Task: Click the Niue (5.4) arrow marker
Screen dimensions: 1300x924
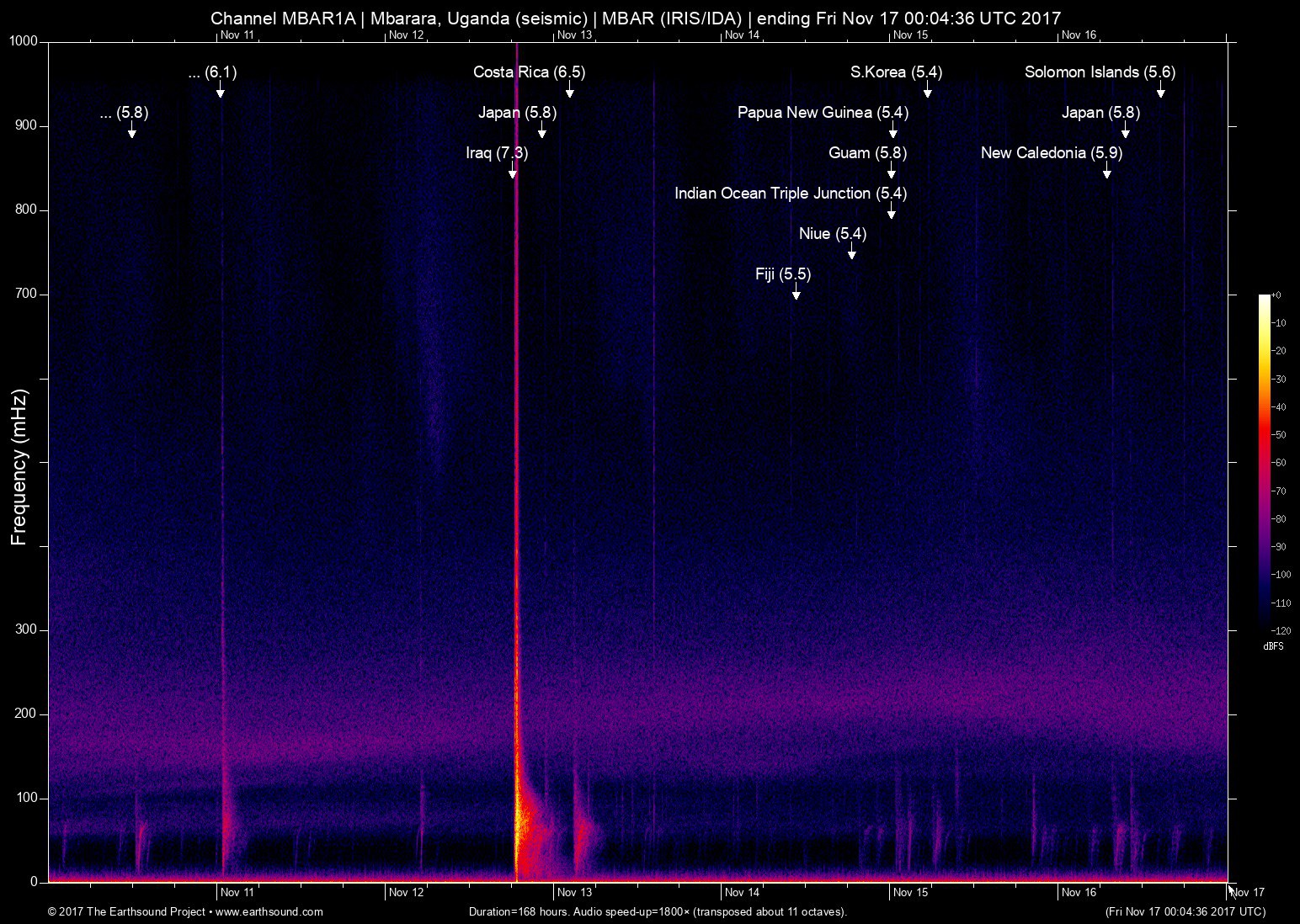Action: coord(850,254)
